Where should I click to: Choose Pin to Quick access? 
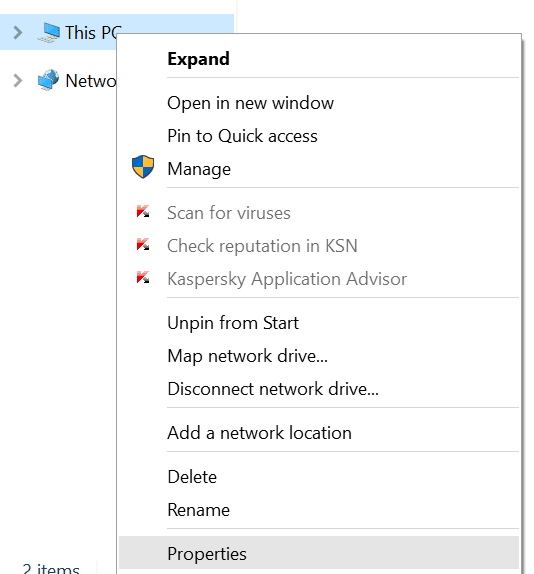click(x=319, y=136)
